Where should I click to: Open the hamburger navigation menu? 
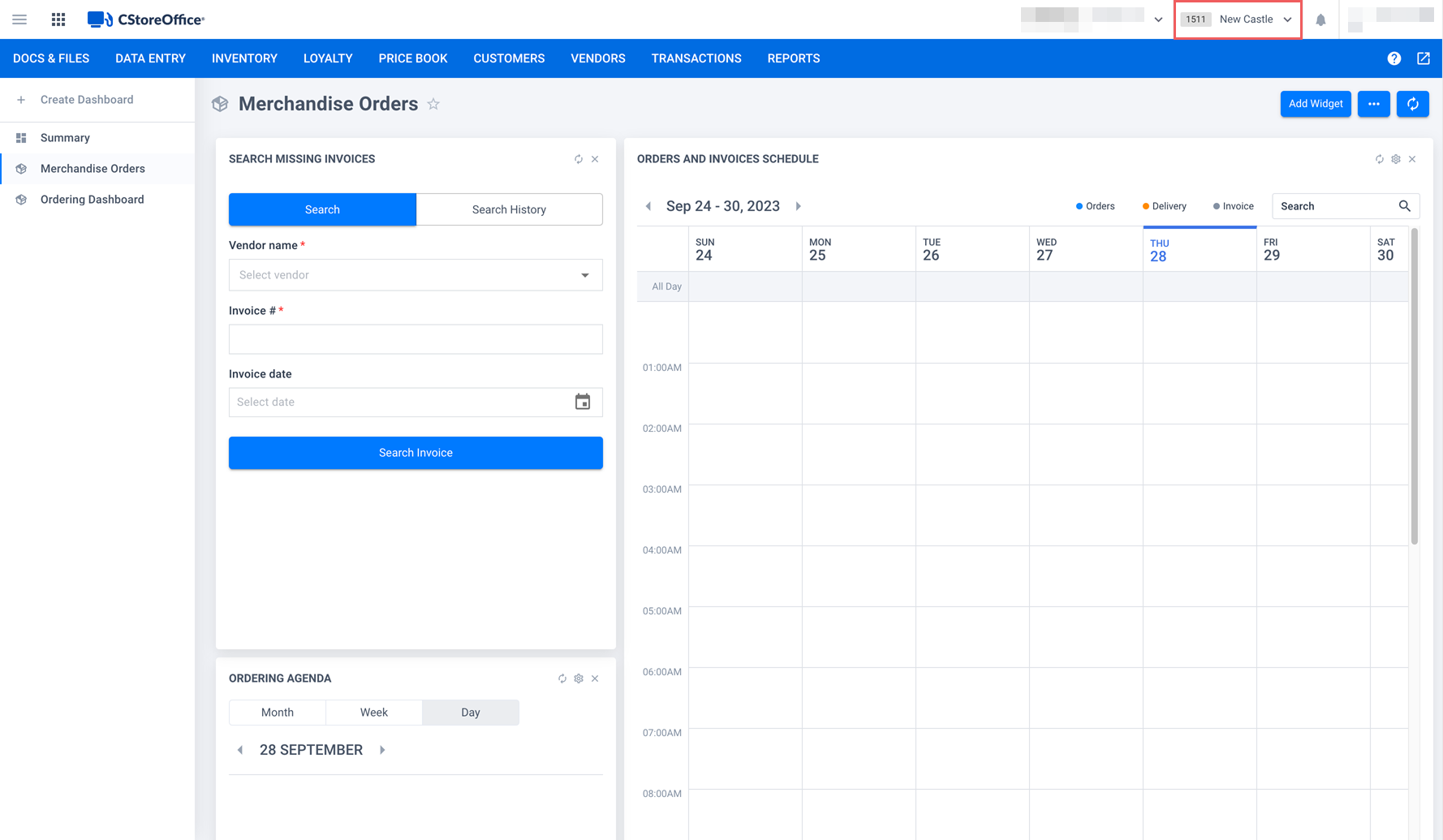coord(19,19)
